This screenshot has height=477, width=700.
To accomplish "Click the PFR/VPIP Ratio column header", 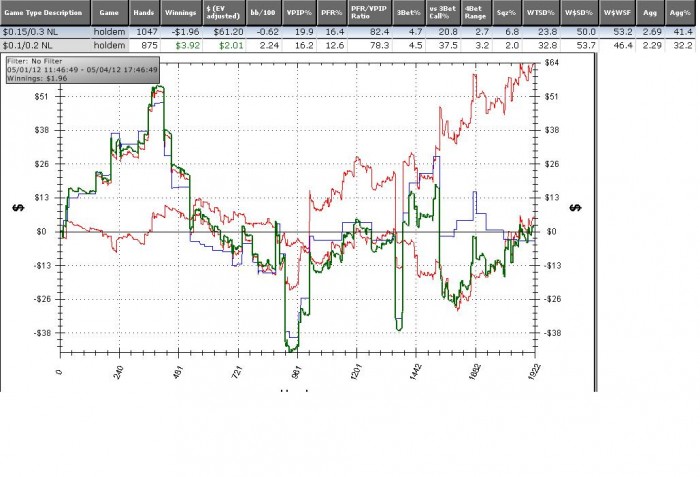I will coord(370,13).
